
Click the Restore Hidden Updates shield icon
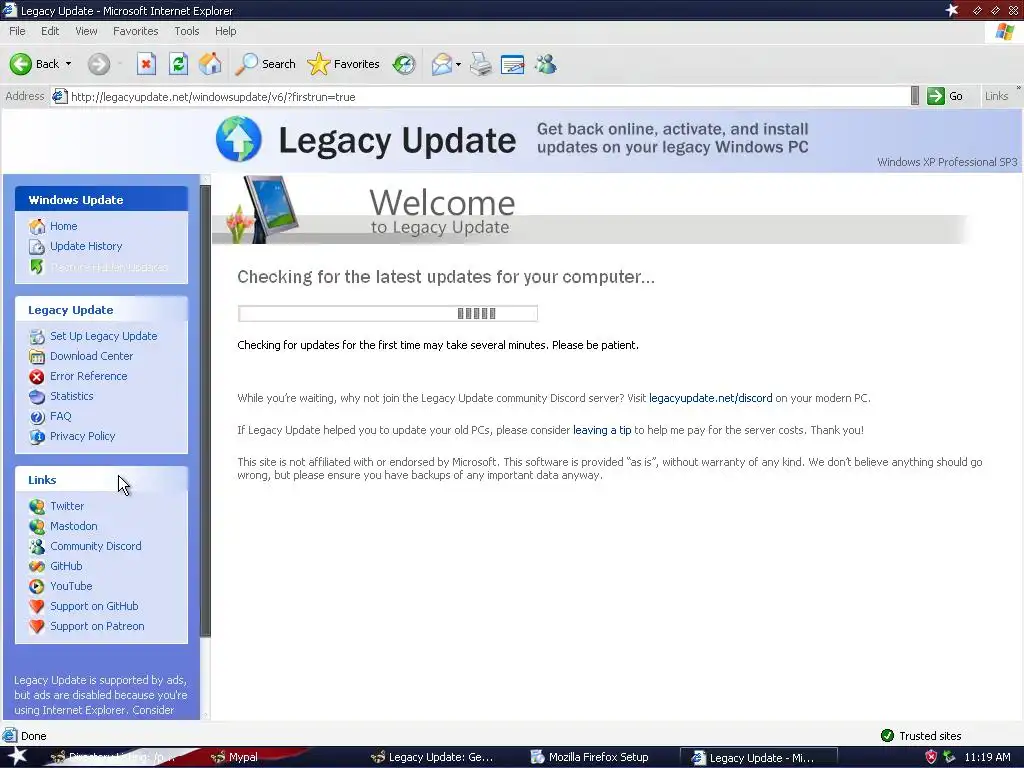[37, 266]
